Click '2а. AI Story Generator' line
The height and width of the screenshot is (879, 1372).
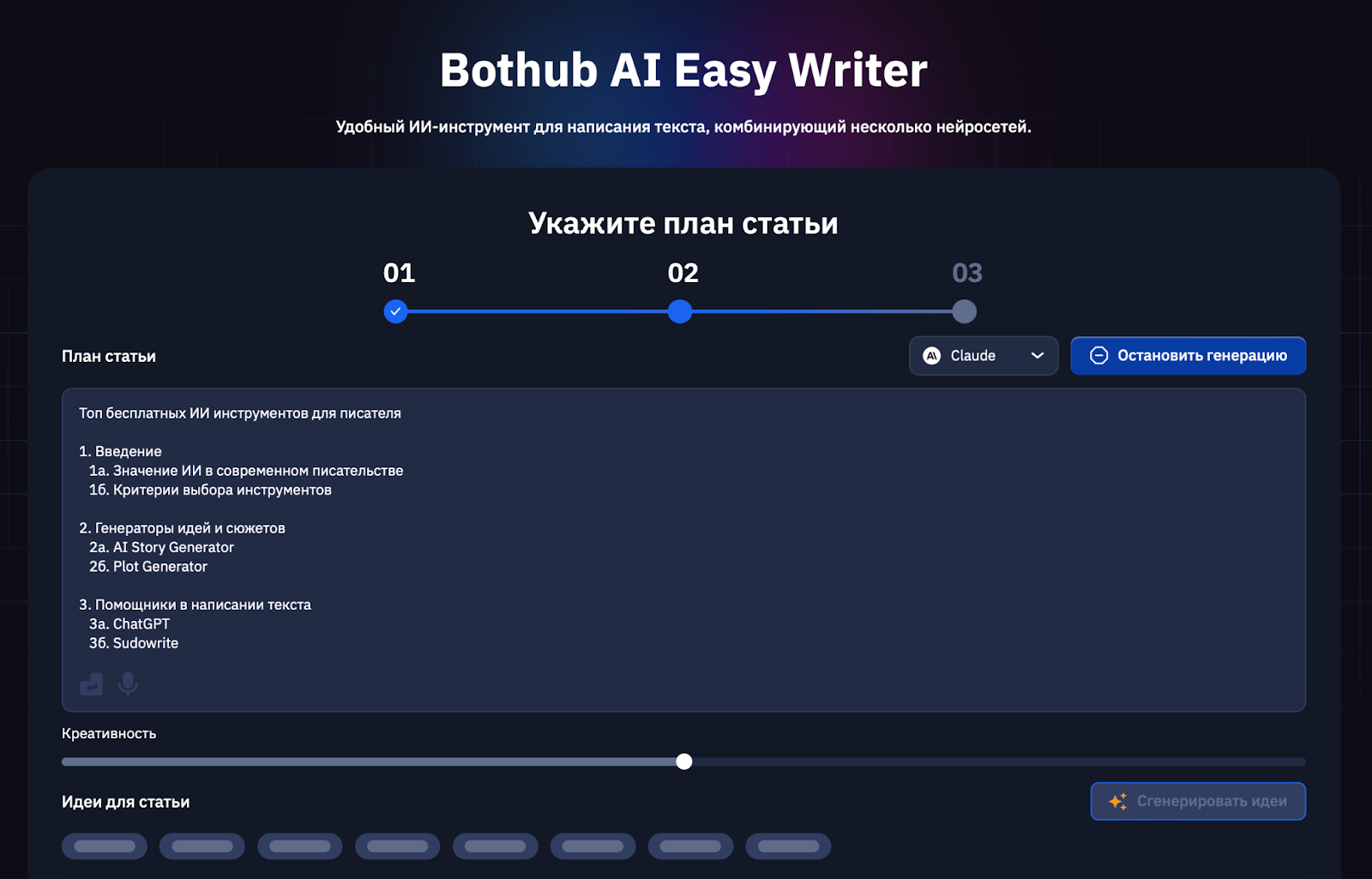161,547
